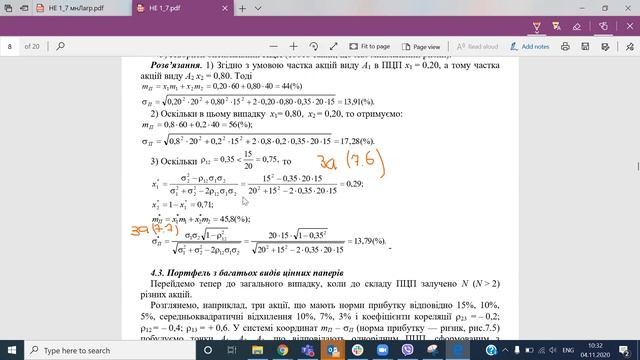Save the PDF document
The width and height of the screenshot is (640, 360).
585,47
